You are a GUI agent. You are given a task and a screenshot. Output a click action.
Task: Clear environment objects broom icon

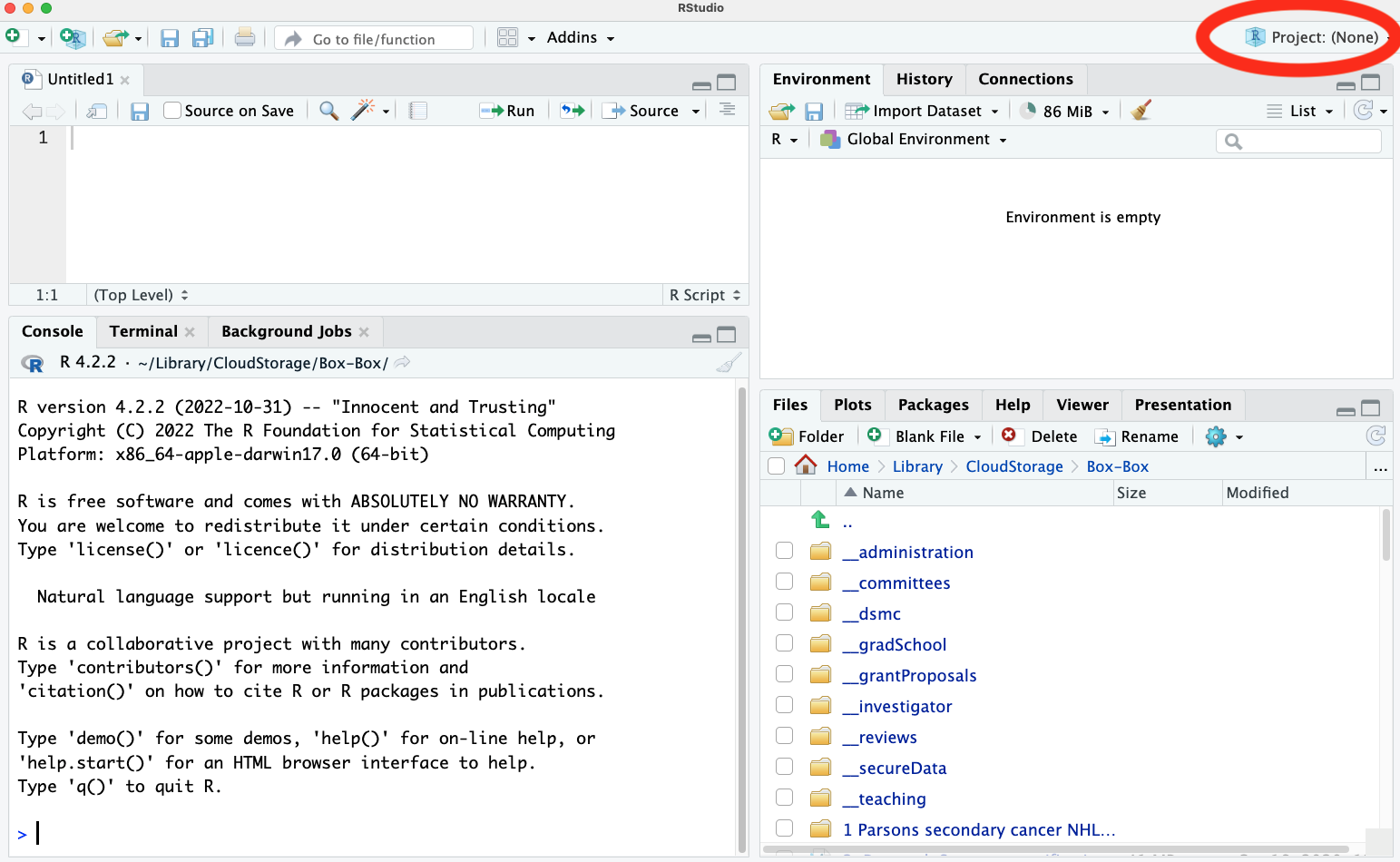click(x=1141, y=110)
